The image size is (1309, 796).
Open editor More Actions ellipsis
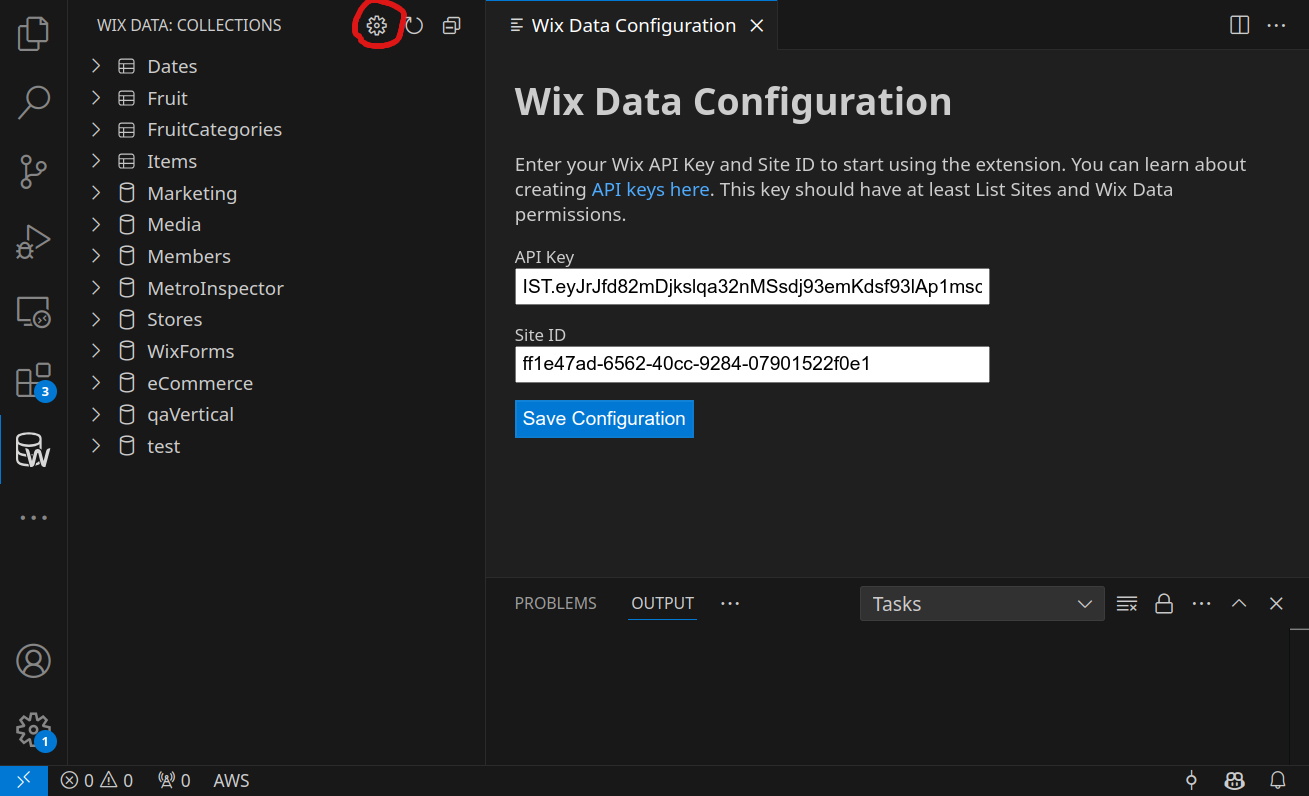tap(1276, 26)
